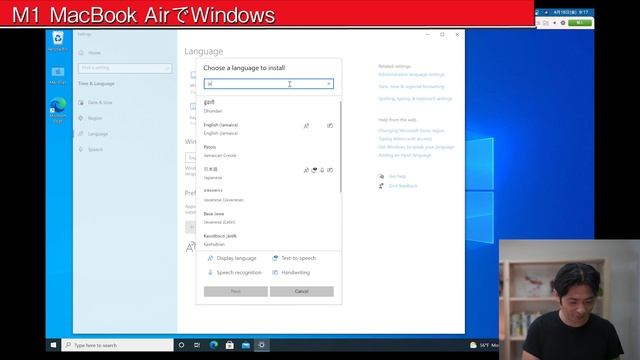
Task: Click the taskbar Type here to search box
Action: 118,345
